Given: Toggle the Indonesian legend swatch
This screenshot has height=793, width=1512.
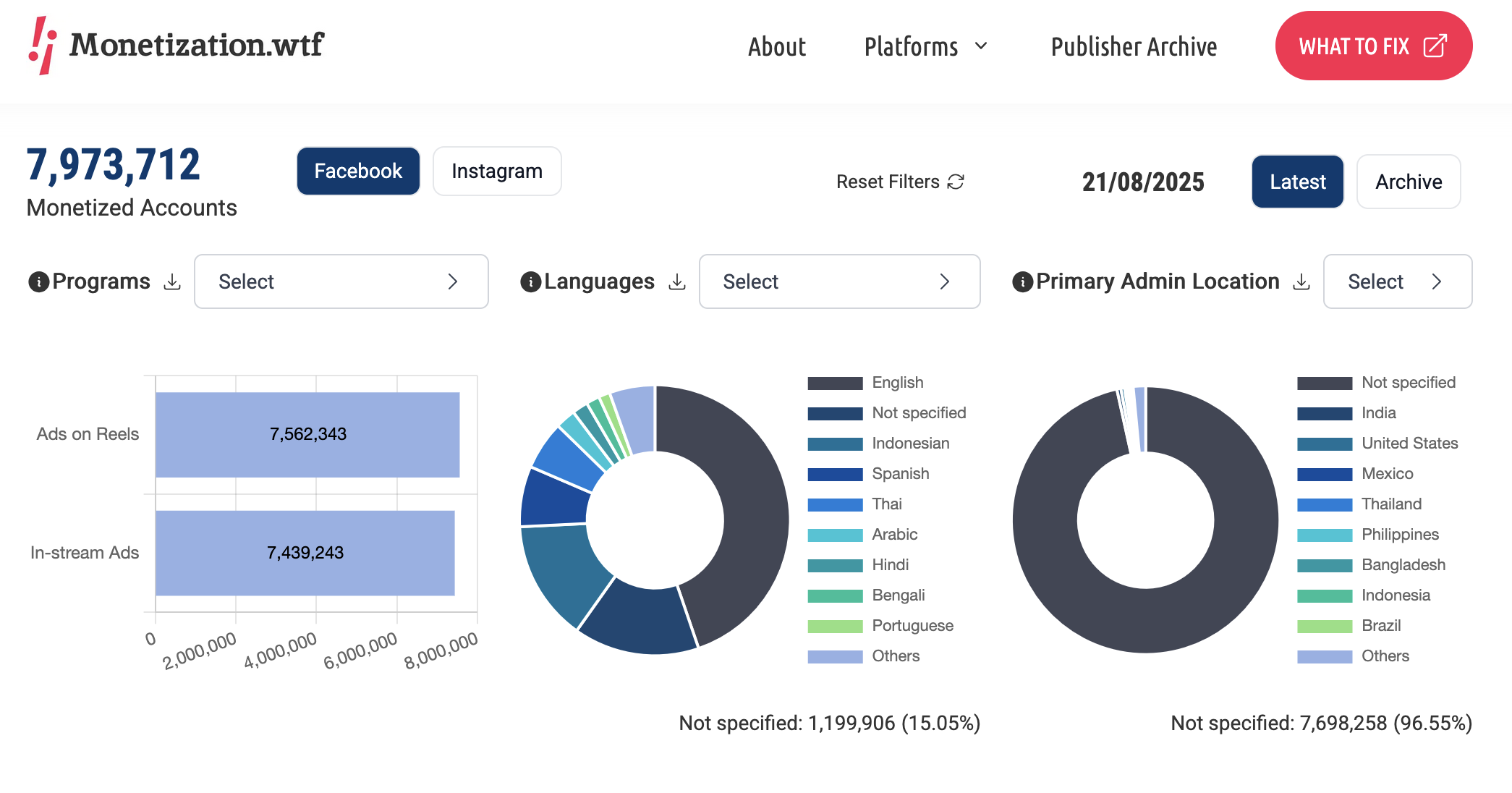Looking at the screenshot, I should pos(835,444).
